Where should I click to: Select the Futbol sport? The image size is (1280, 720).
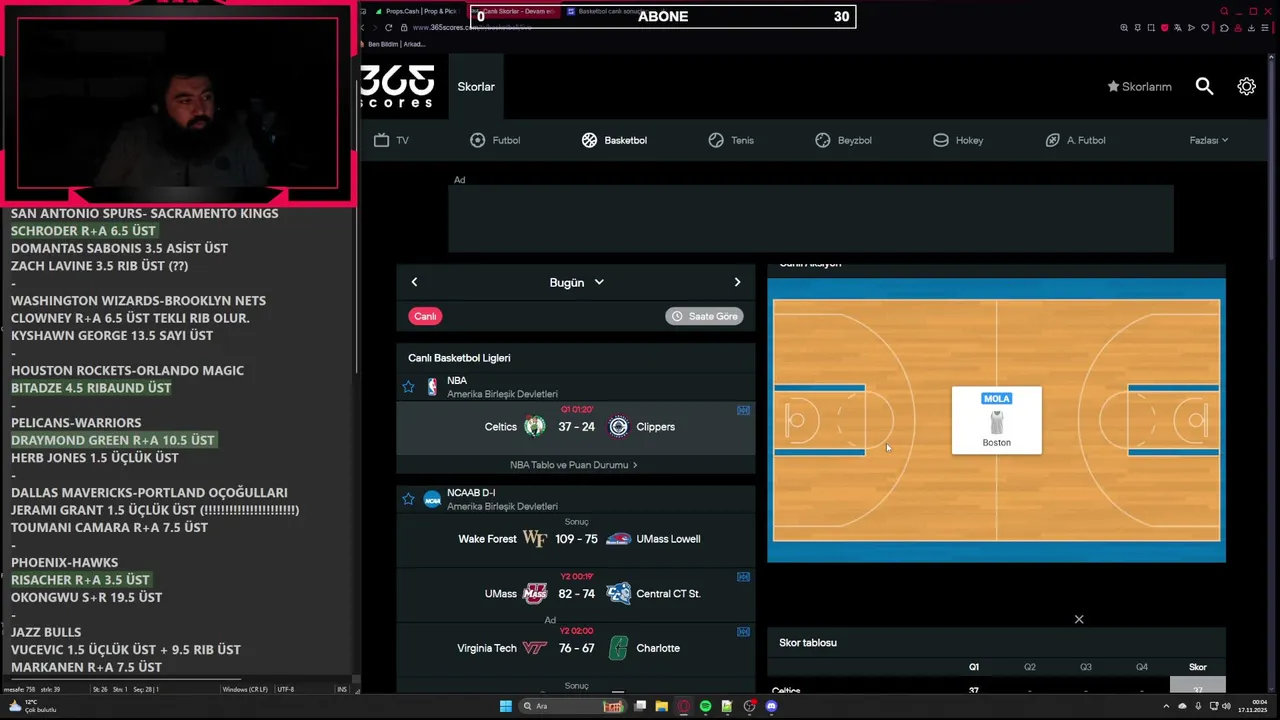(x=495, y=140)
